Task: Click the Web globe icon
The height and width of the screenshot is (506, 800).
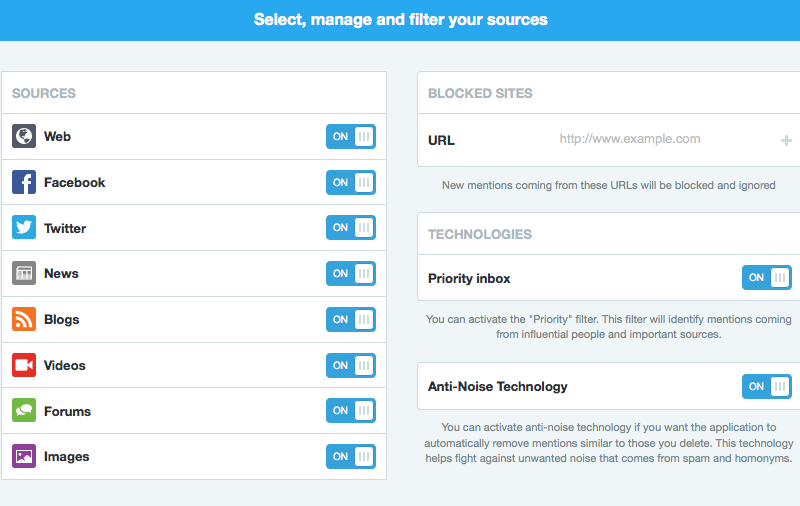Action: pos(24,136)
